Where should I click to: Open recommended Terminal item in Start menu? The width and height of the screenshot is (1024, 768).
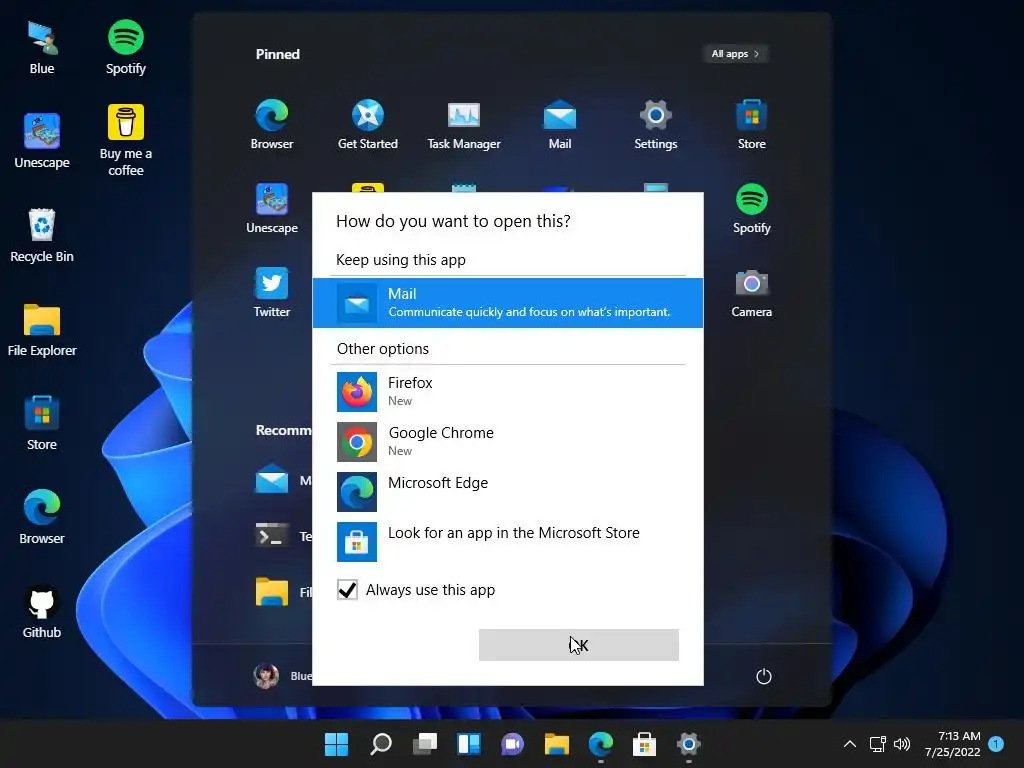click(283, 536)
